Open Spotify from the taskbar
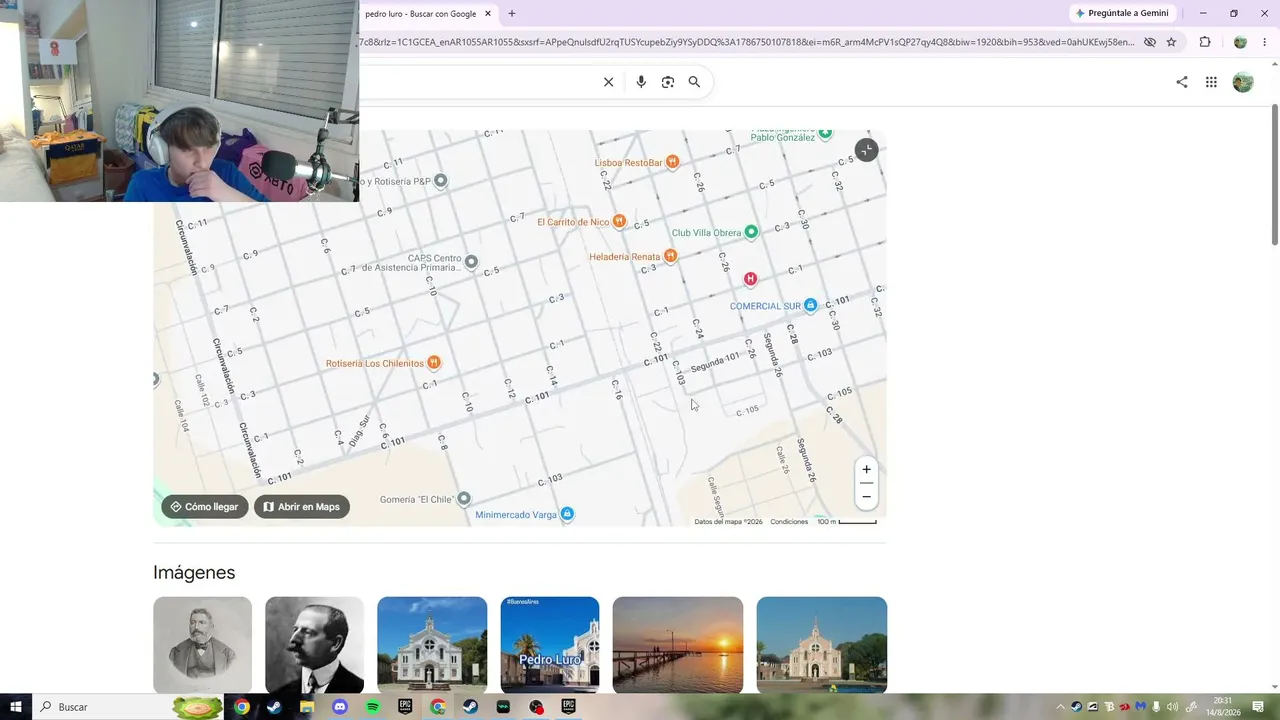 (373, 707)
